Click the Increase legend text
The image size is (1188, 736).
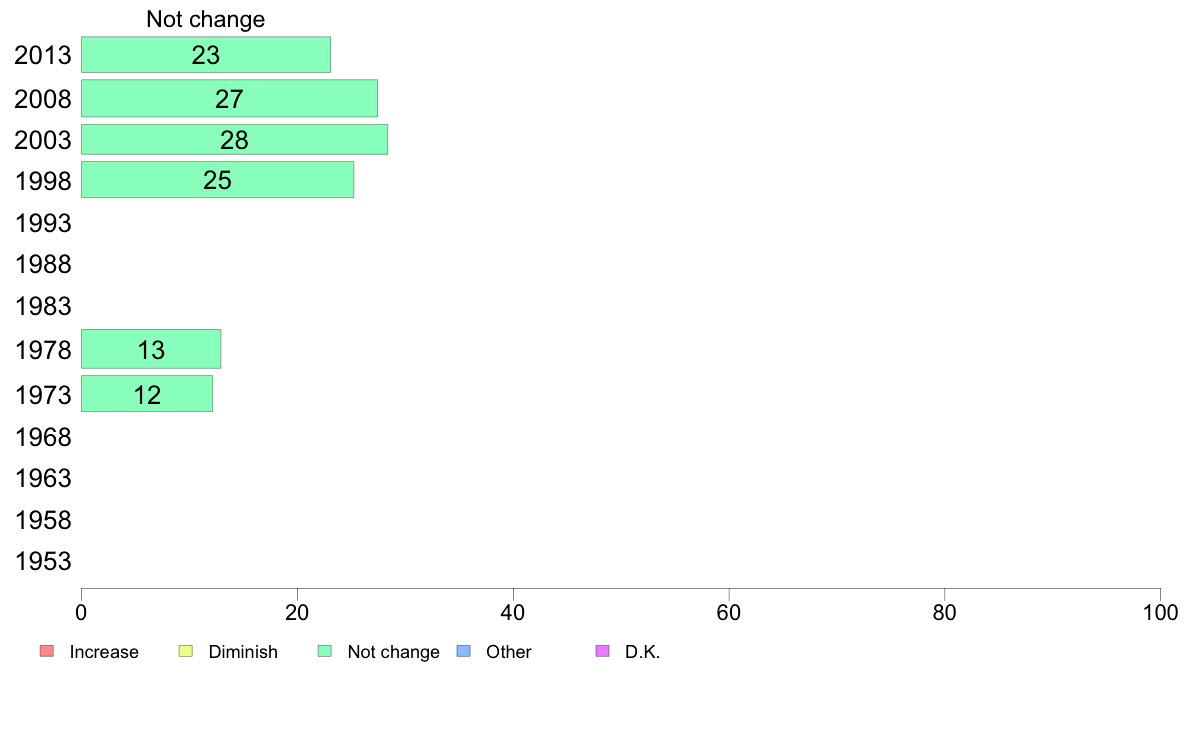104,652
